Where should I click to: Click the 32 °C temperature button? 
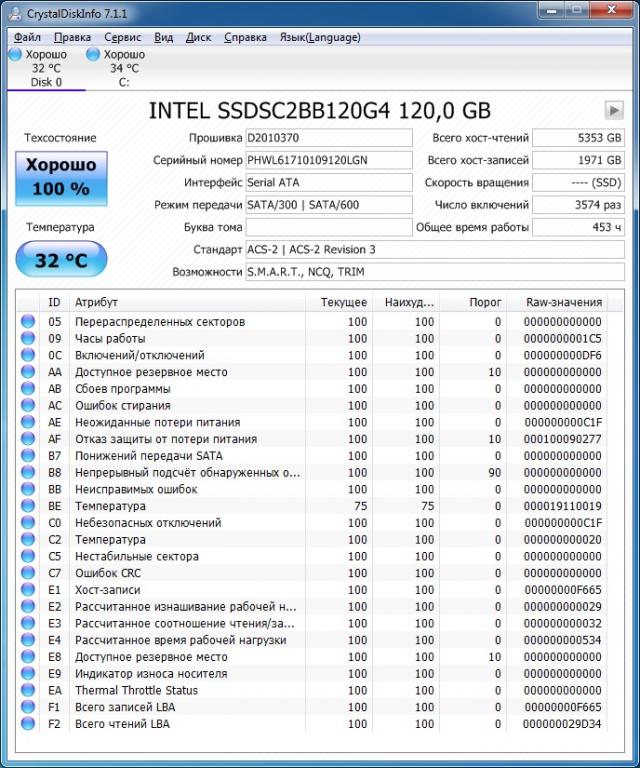tap(61, 259)
